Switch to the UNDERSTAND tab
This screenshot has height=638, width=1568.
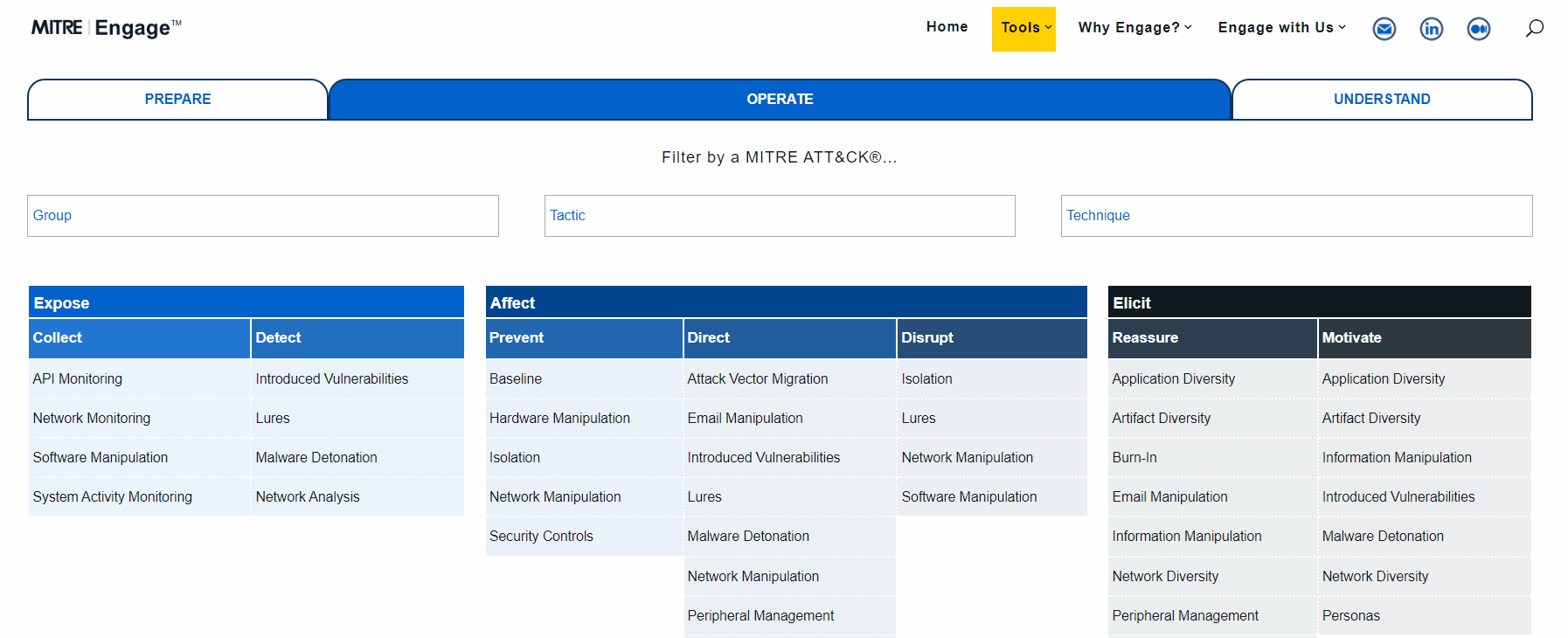click(1382, 100)
